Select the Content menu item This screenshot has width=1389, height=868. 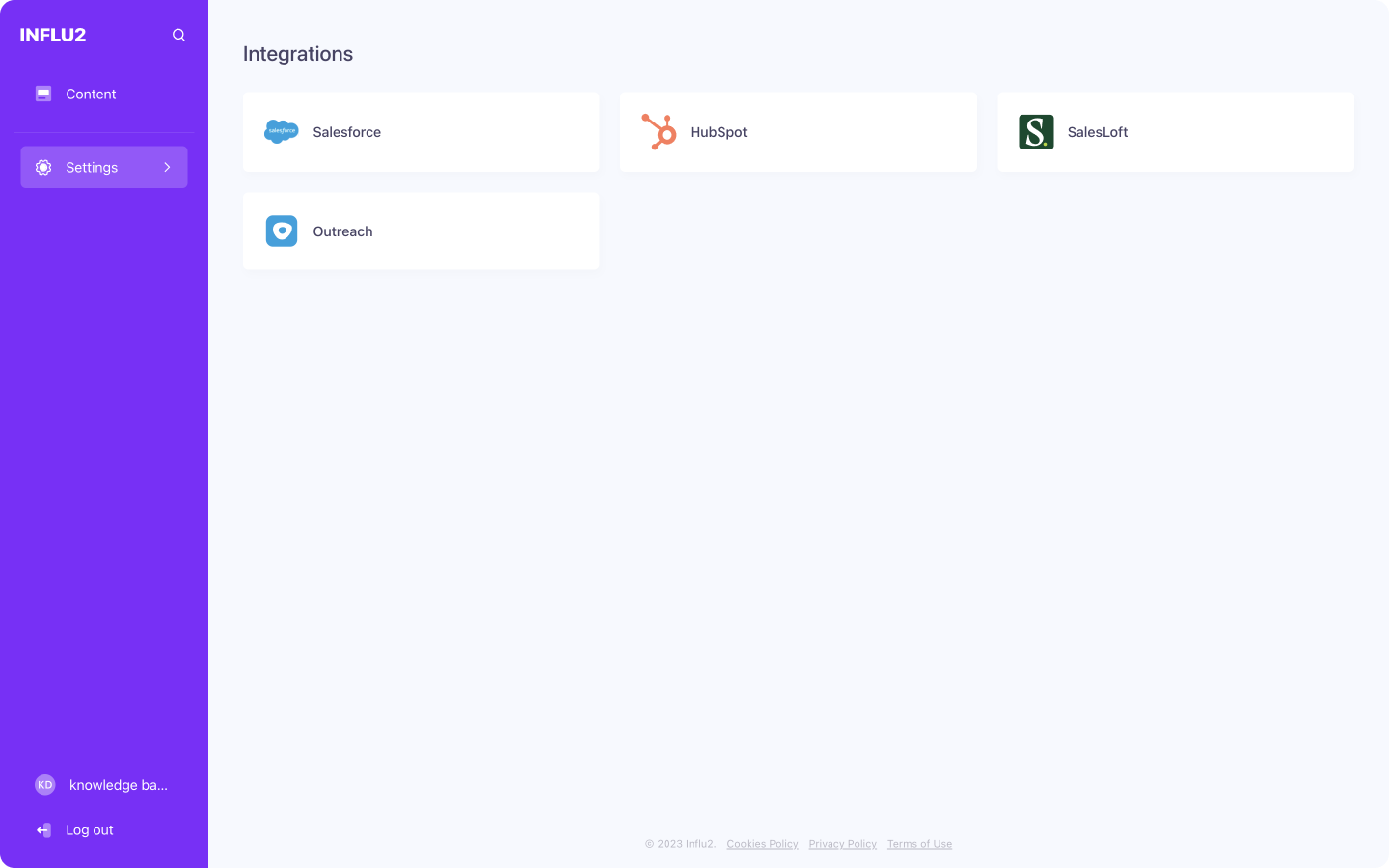(91, 94)
